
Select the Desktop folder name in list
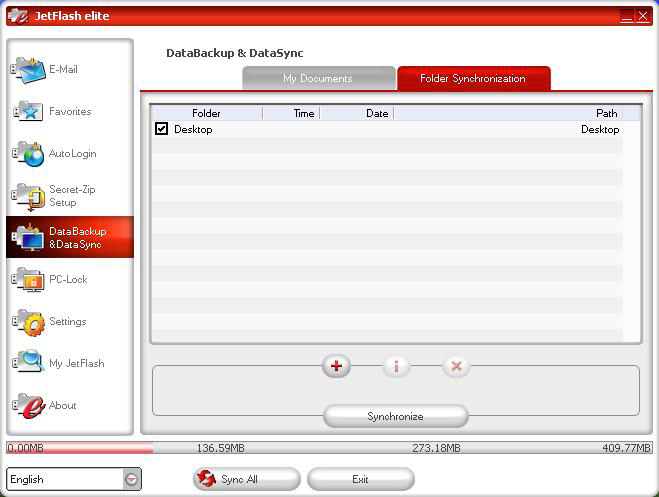click(x=193, y=129)
